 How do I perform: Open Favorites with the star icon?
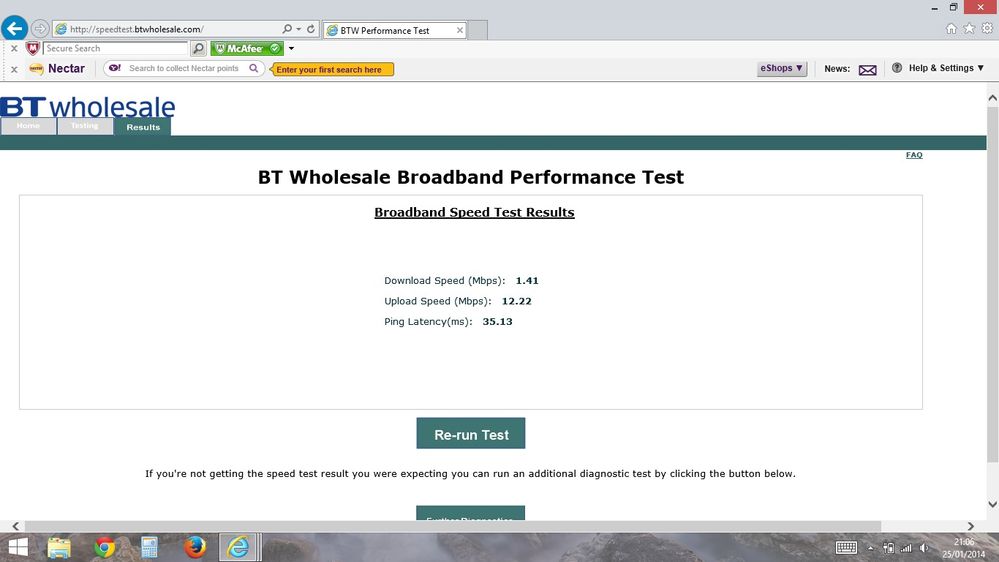click(x=969, y=29)
